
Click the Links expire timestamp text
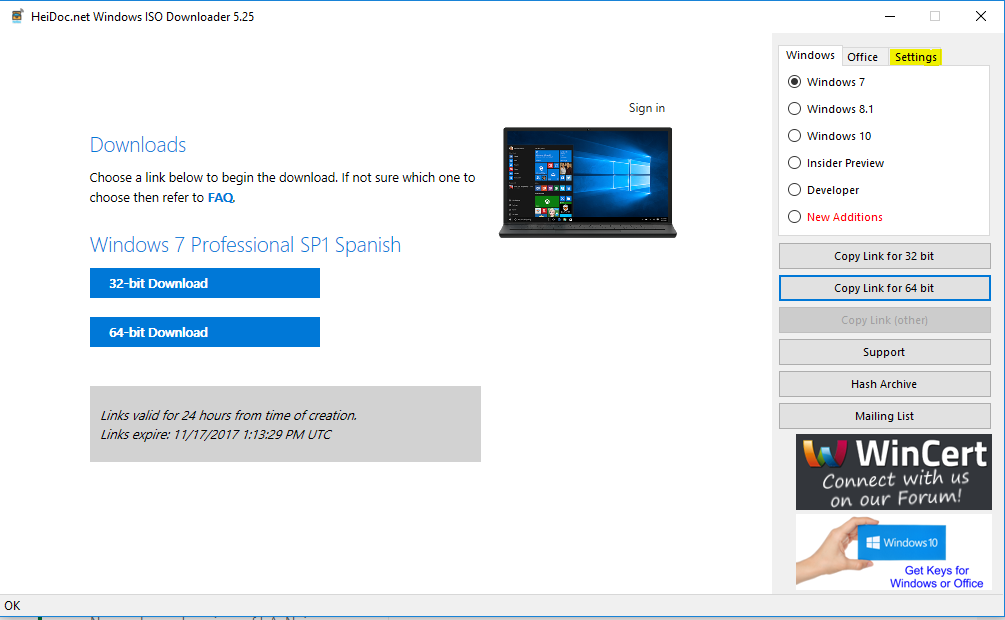[216, 435]
